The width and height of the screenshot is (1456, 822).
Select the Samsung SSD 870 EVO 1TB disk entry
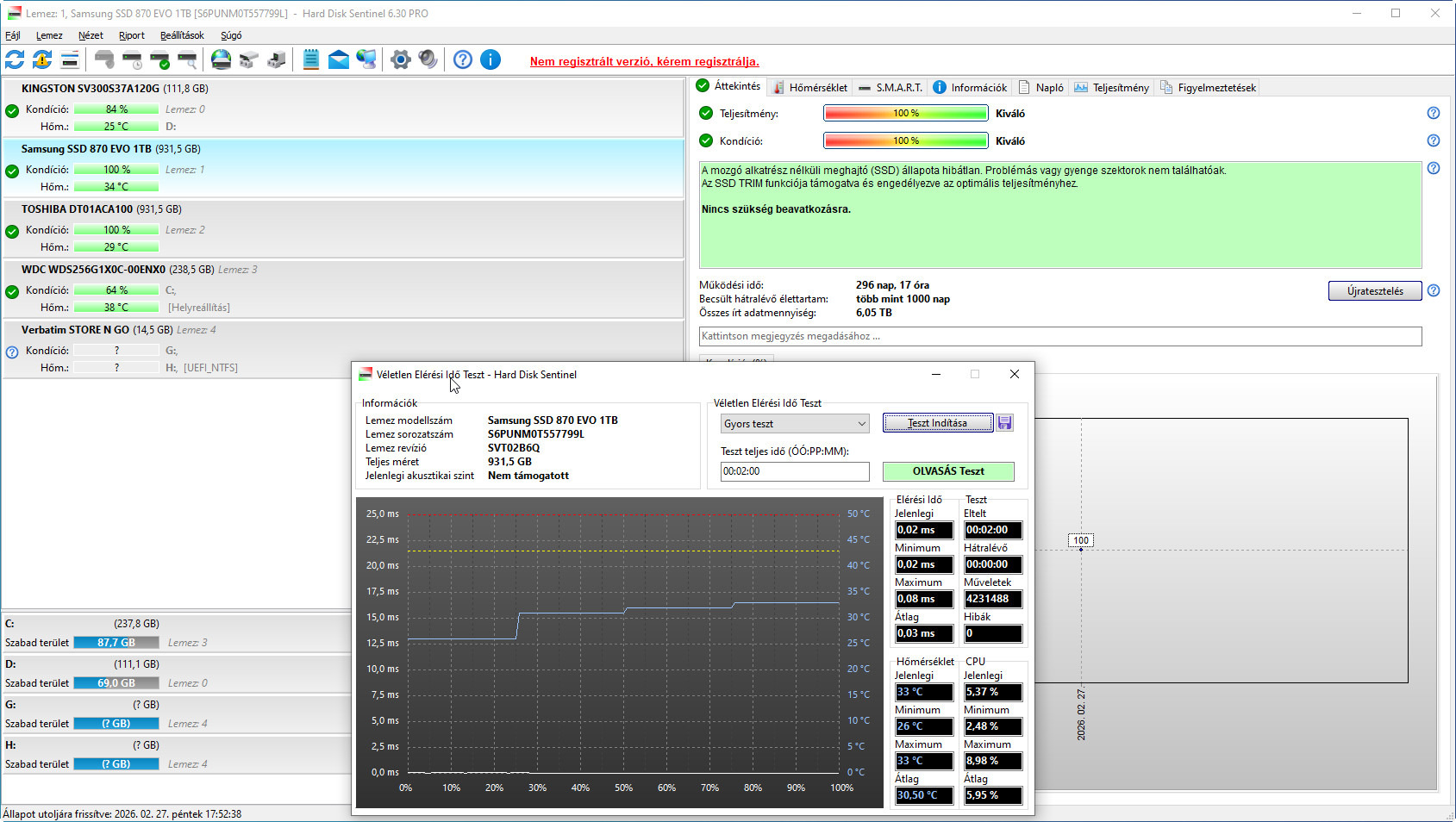343,168
